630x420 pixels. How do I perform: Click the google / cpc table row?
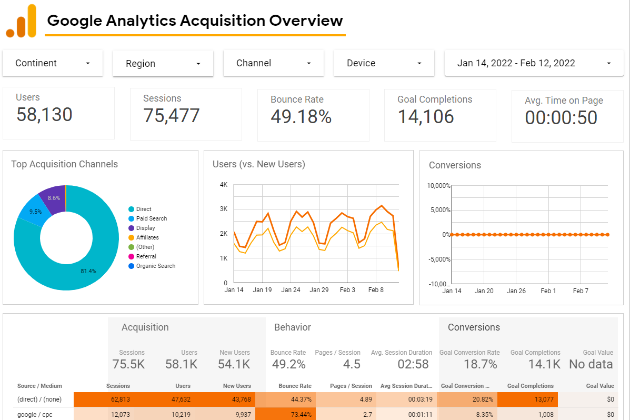[315, 414]
